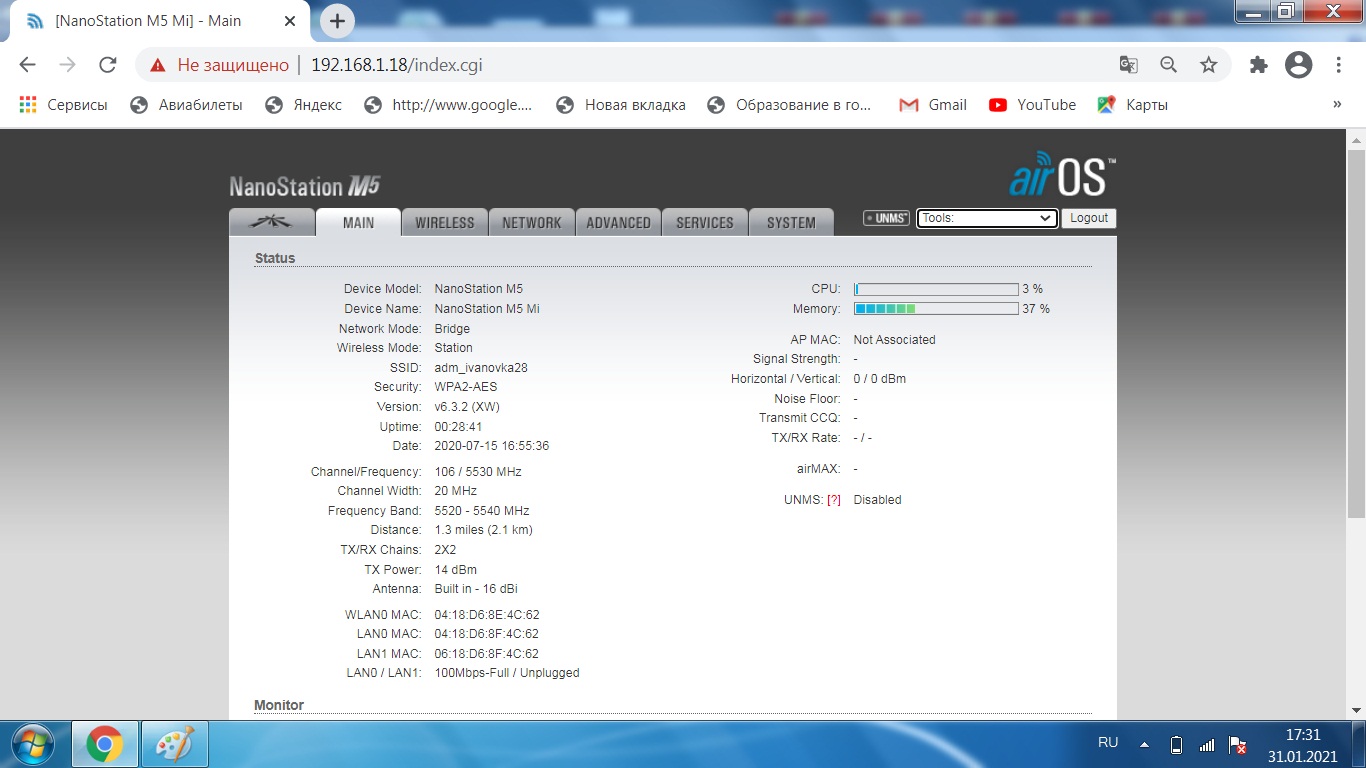Click the Memory usage bar
Image resolution: width=1366 pixels, height=768 pixels.
click(x=936, y=309)
